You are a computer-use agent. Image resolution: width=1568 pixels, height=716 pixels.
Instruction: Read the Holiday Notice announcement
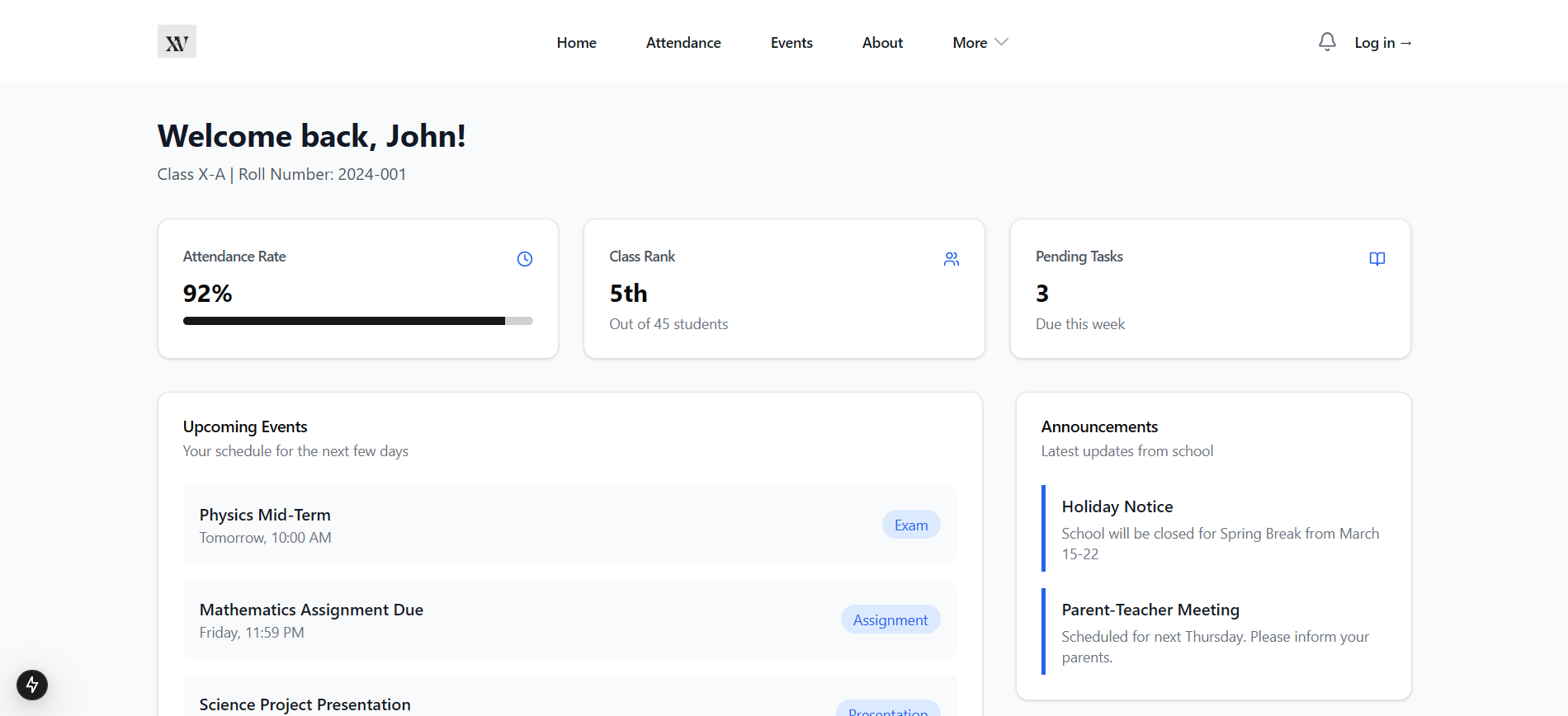[1117, 507]
